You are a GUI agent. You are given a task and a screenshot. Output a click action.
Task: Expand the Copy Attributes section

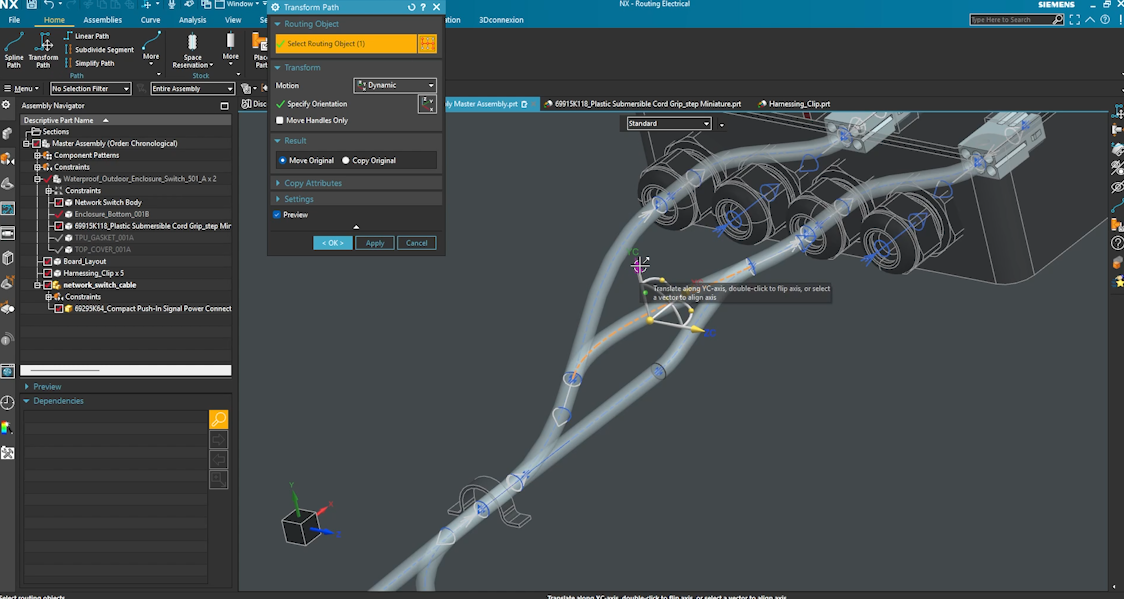[x=313, y=183]
